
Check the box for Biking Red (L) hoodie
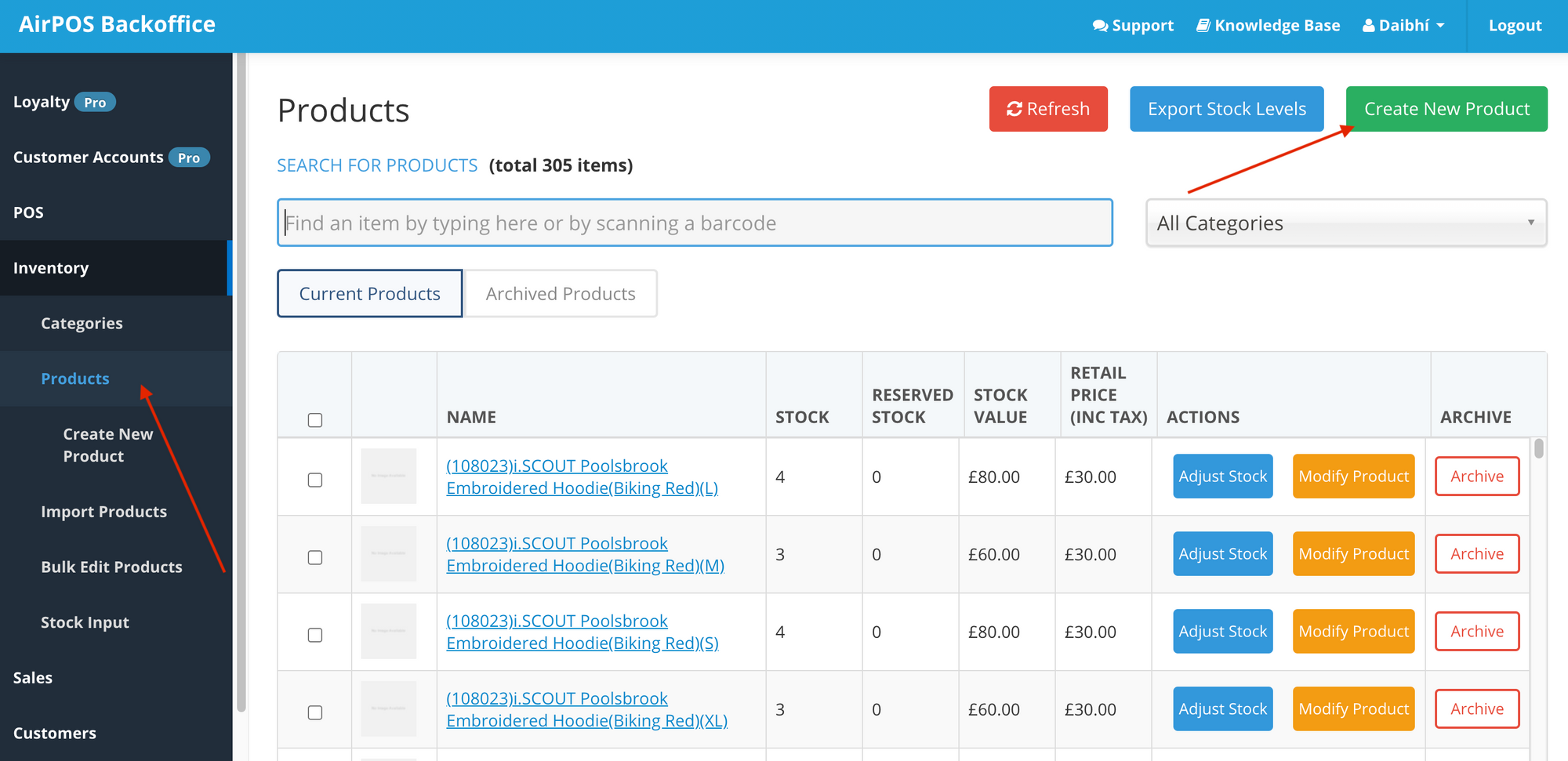[315, 480]
